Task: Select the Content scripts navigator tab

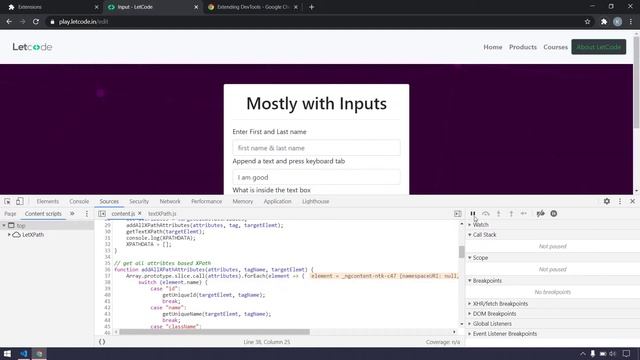Action: [43, 213]
